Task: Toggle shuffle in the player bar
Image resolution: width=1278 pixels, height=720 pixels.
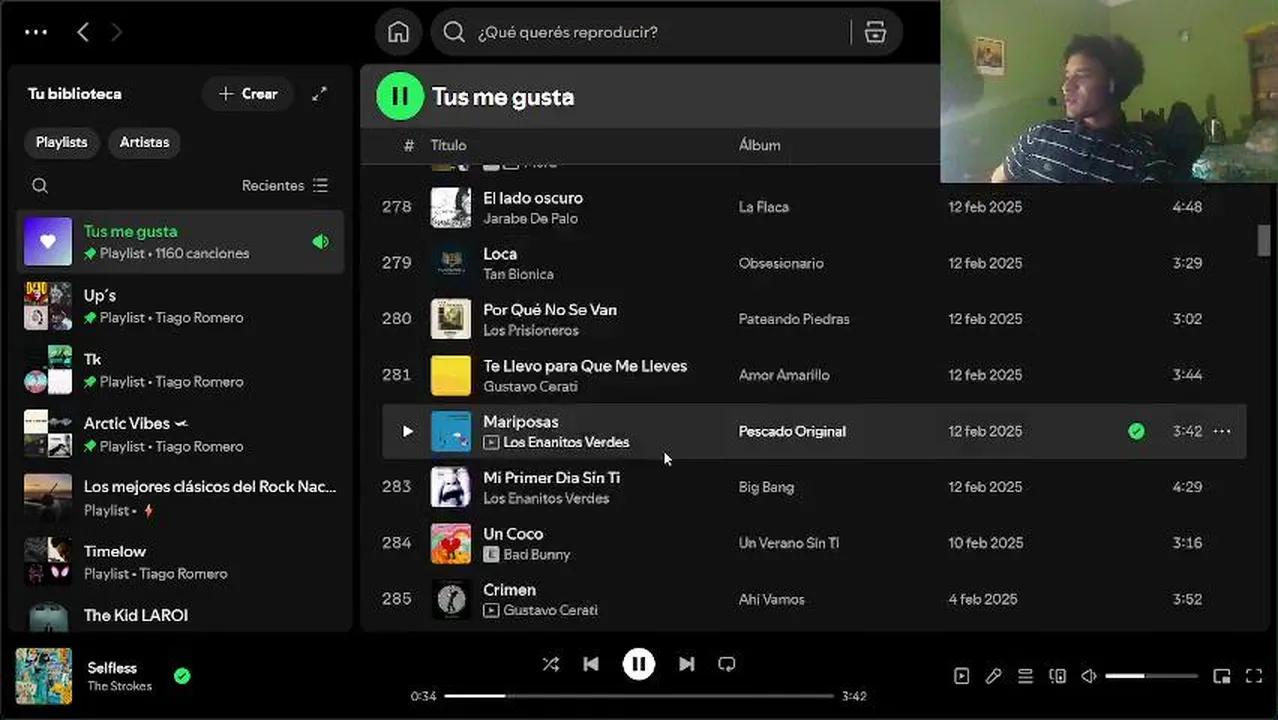Action: point(550,664)
